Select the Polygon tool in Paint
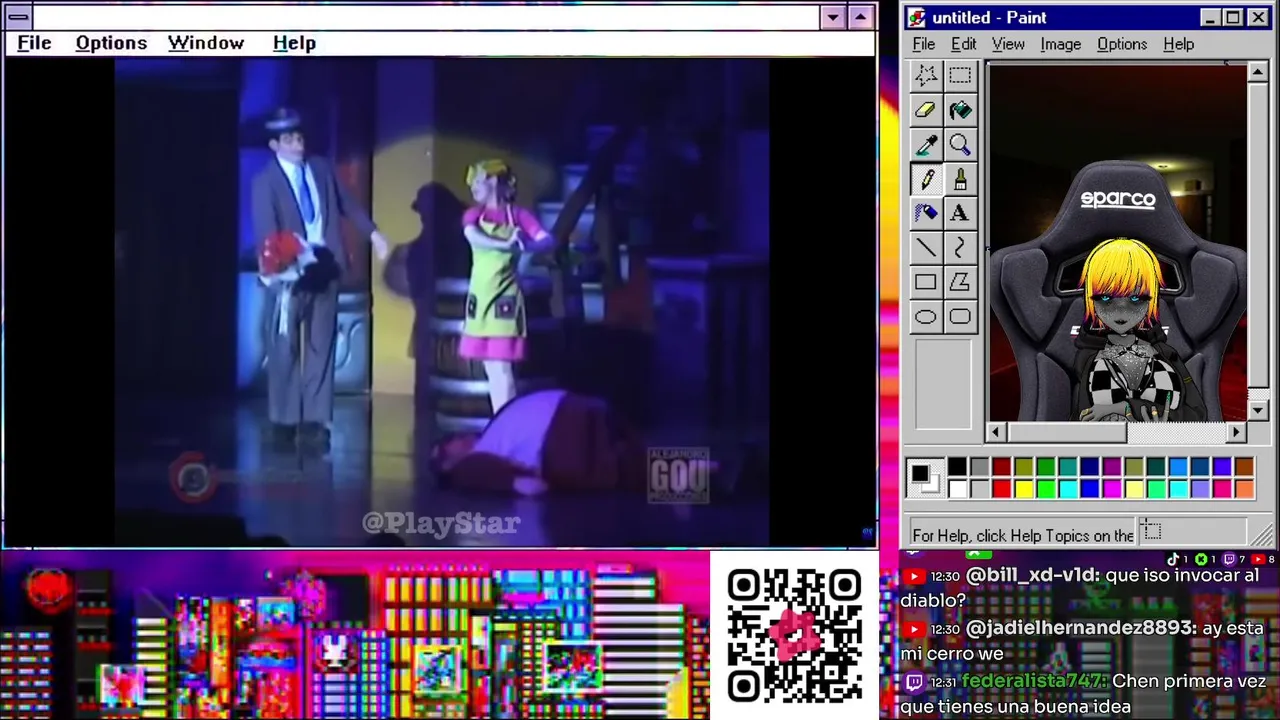The height and width of the screenshot is (720, 1280). 960,282
